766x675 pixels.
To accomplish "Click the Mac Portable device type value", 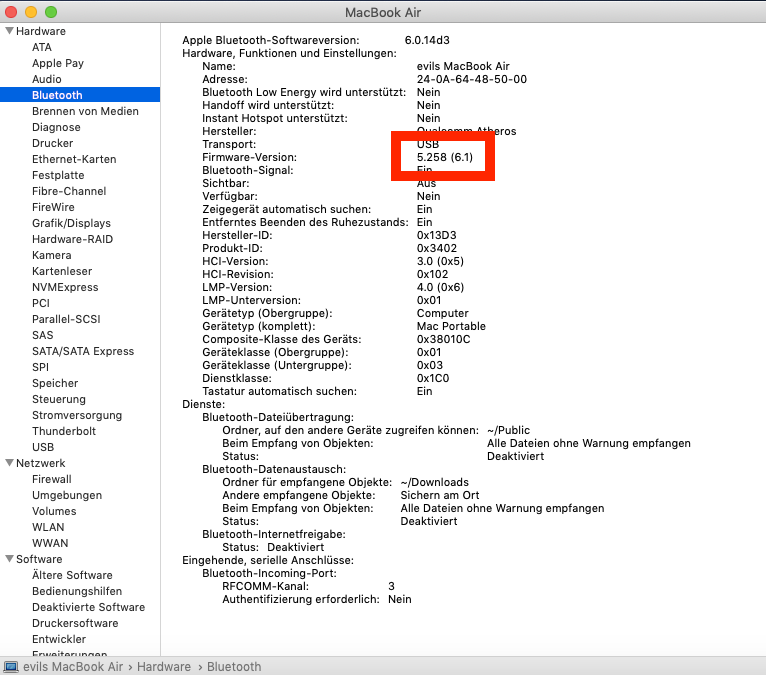I will click(x=451, y=326).
